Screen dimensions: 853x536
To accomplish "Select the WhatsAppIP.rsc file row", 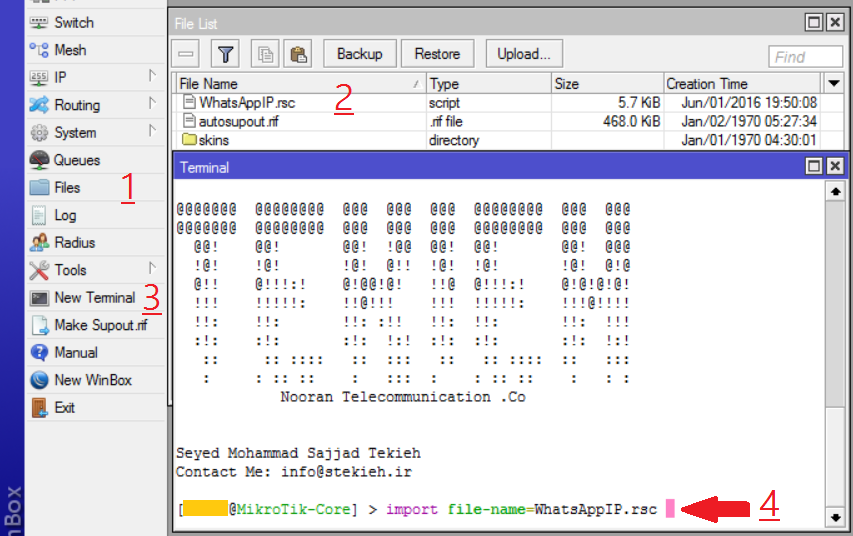I will pyautogui.click(x=506, y=103).
